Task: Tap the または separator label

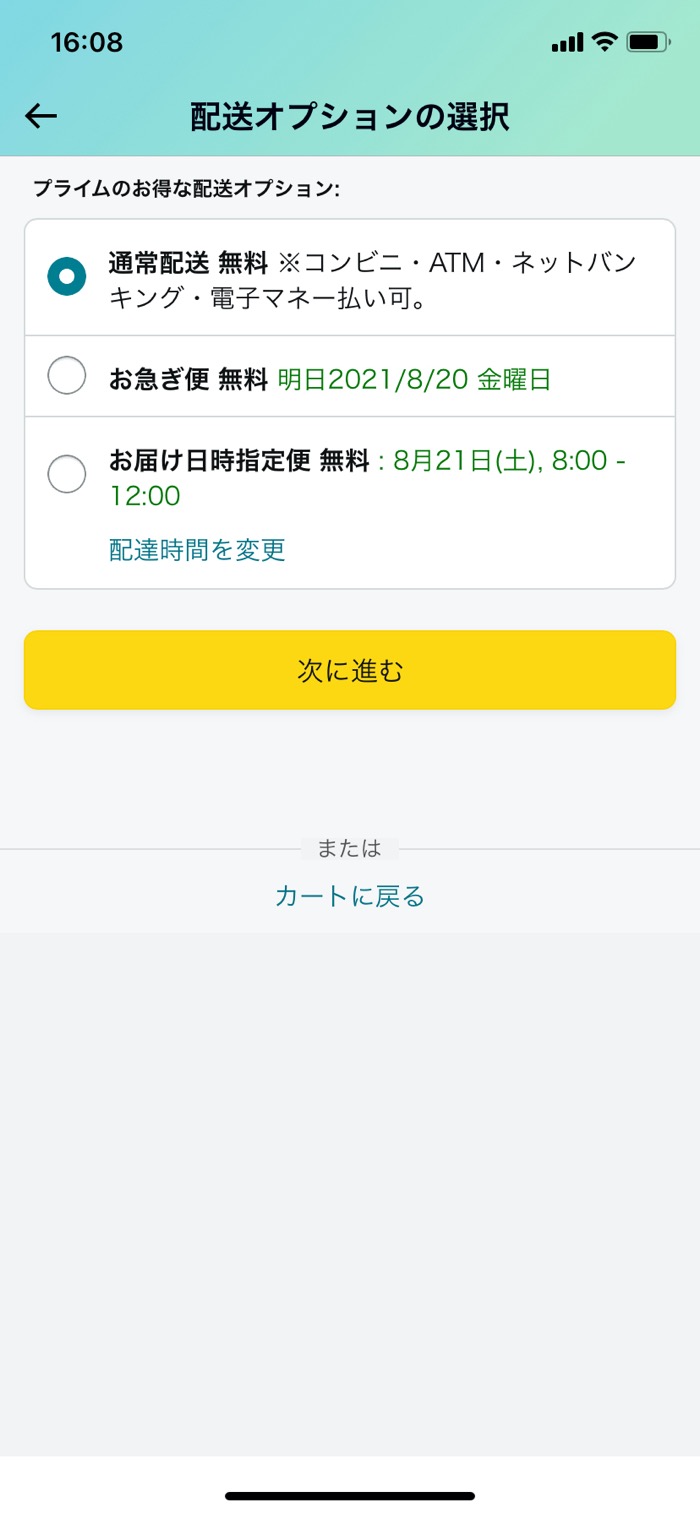Action: 349,847
